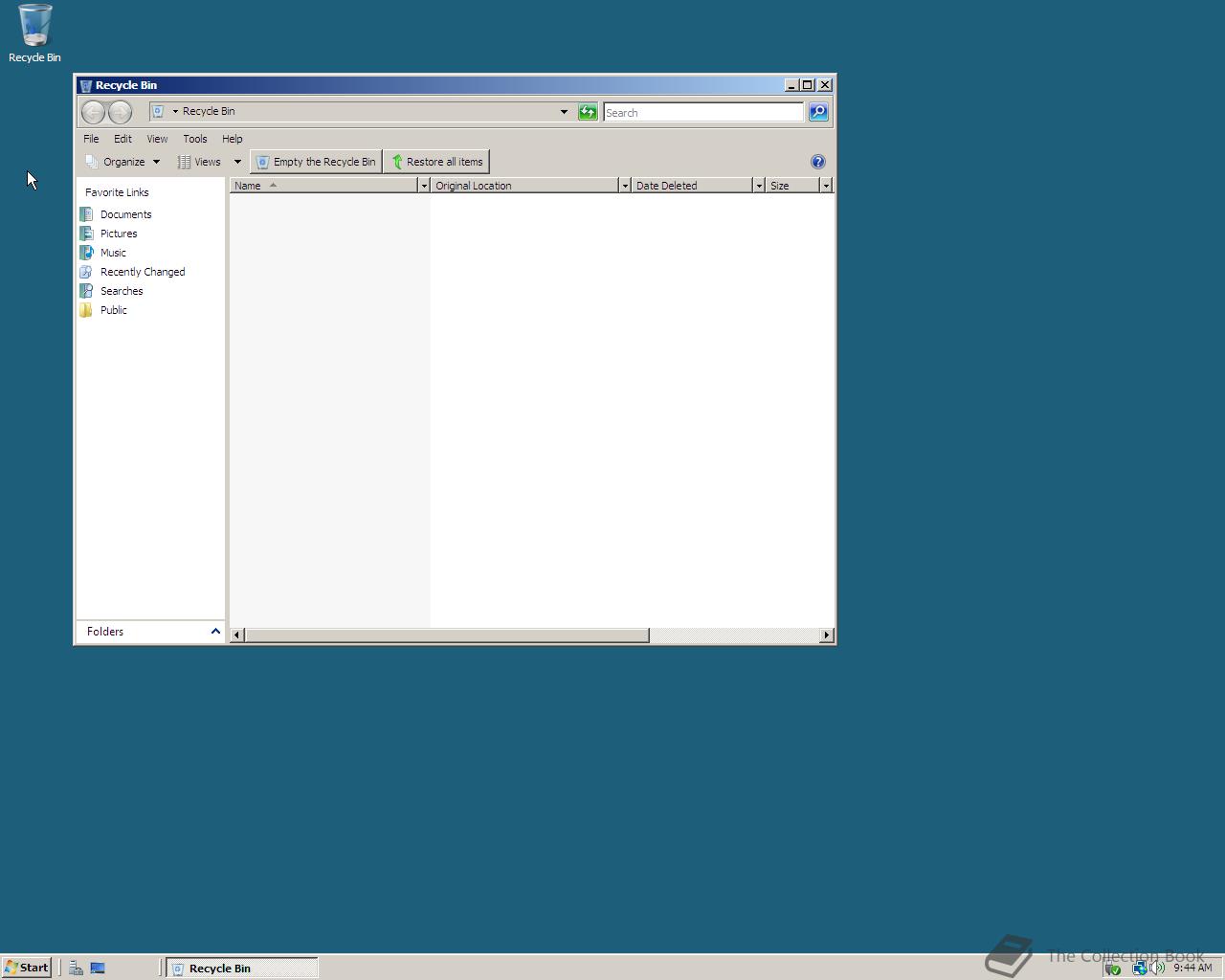
Task: Click the network tray icon
Action: coord(1139,968)
